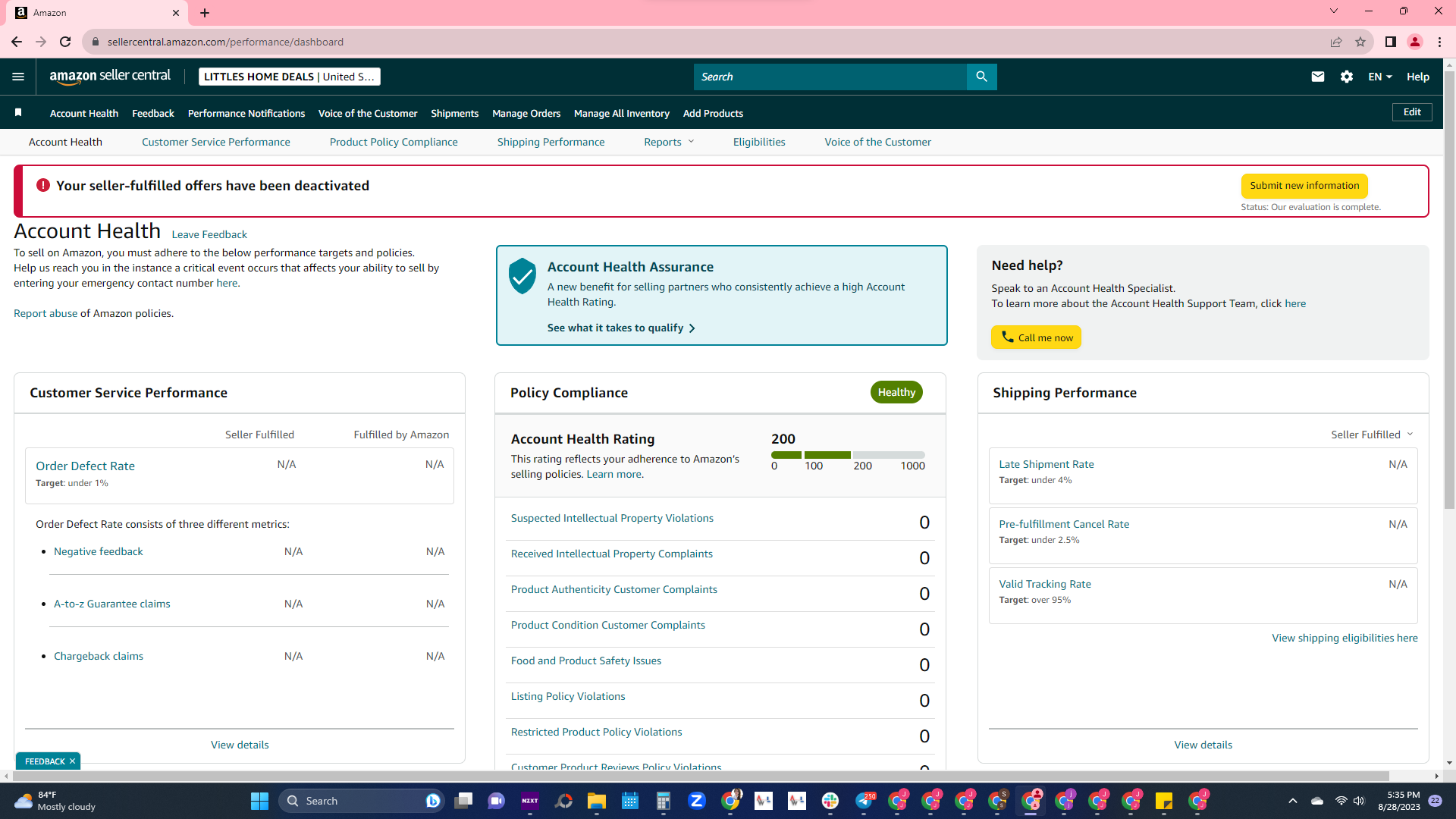Open Suspected Intellectual Property Violations link
Viewport: 1456px width, 819px height.
tap(612, 518)
